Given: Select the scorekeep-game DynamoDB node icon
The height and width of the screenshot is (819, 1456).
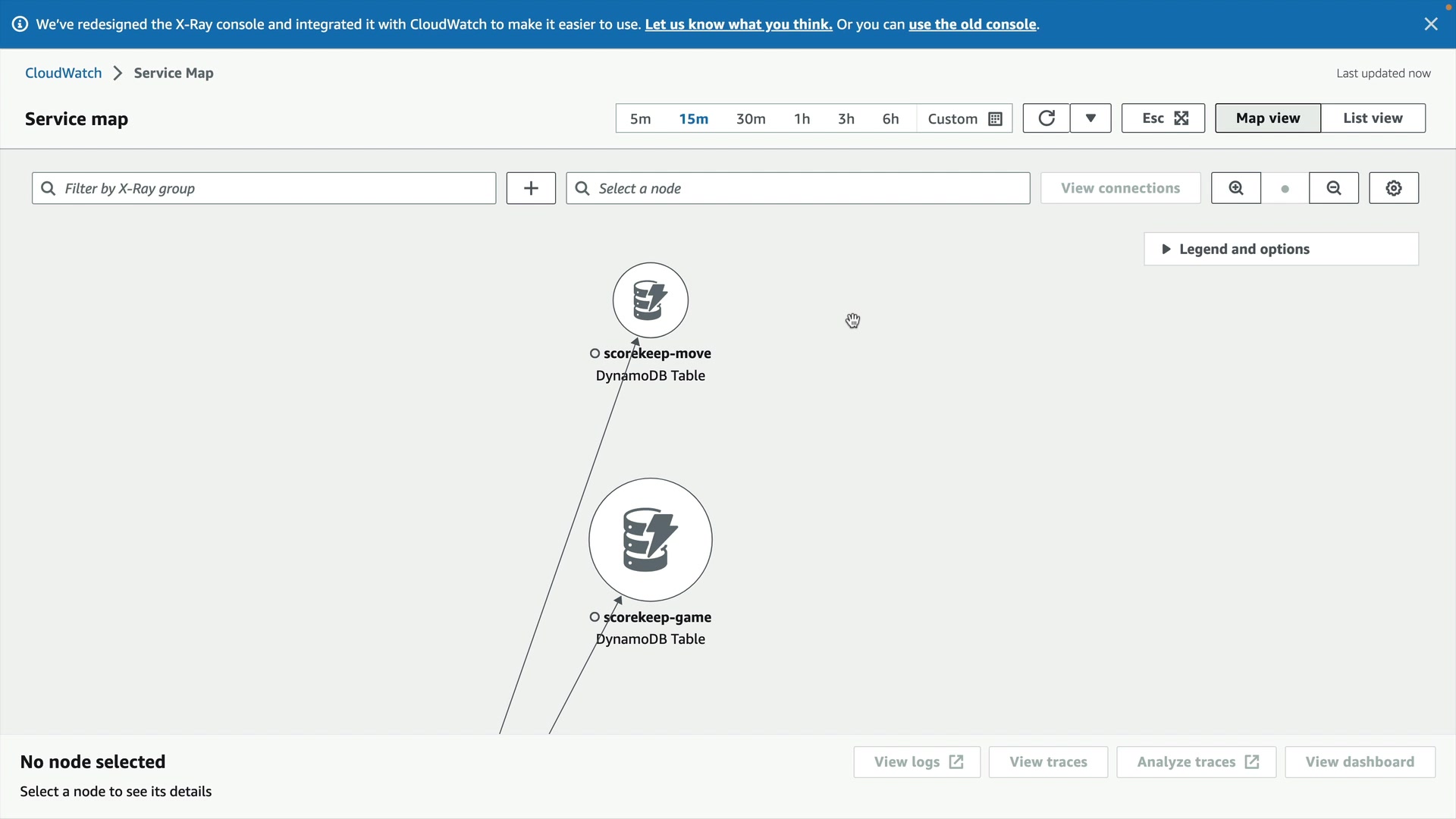Looking at the screenshot, I should pyautogui.click(x=650, y=539).
